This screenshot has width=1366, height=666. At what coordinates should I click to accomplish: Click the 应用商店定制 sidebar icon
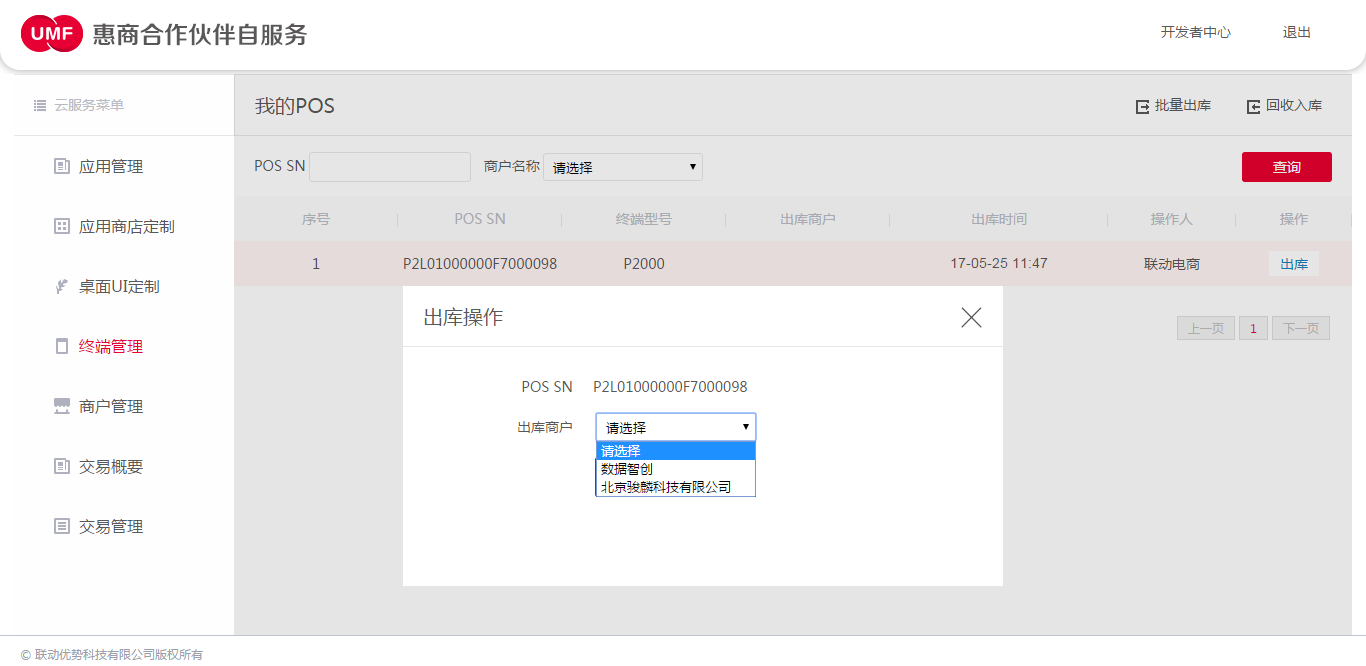pyautogui.click(x=62, y=226)
